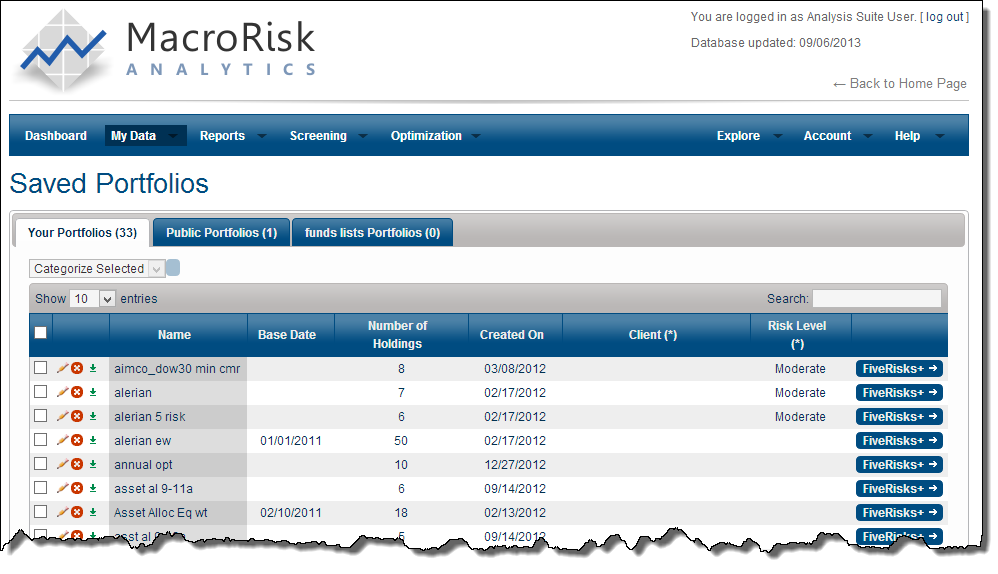Expand the Help menu
998x574 pixels.
[x=919, y=136]
